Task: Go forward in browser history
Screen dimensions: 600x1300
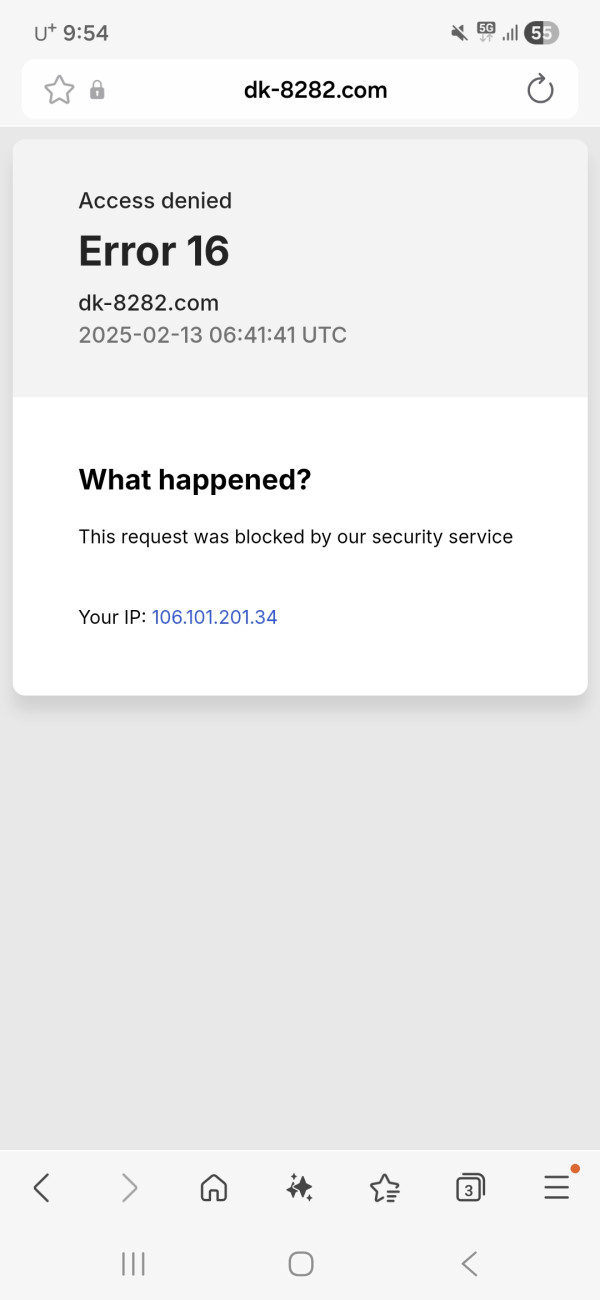Action: (129, 1187)
